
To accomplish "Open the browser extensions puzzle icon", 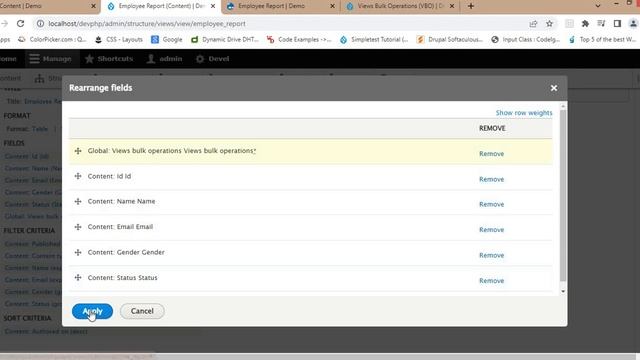I will coord(585,24).
